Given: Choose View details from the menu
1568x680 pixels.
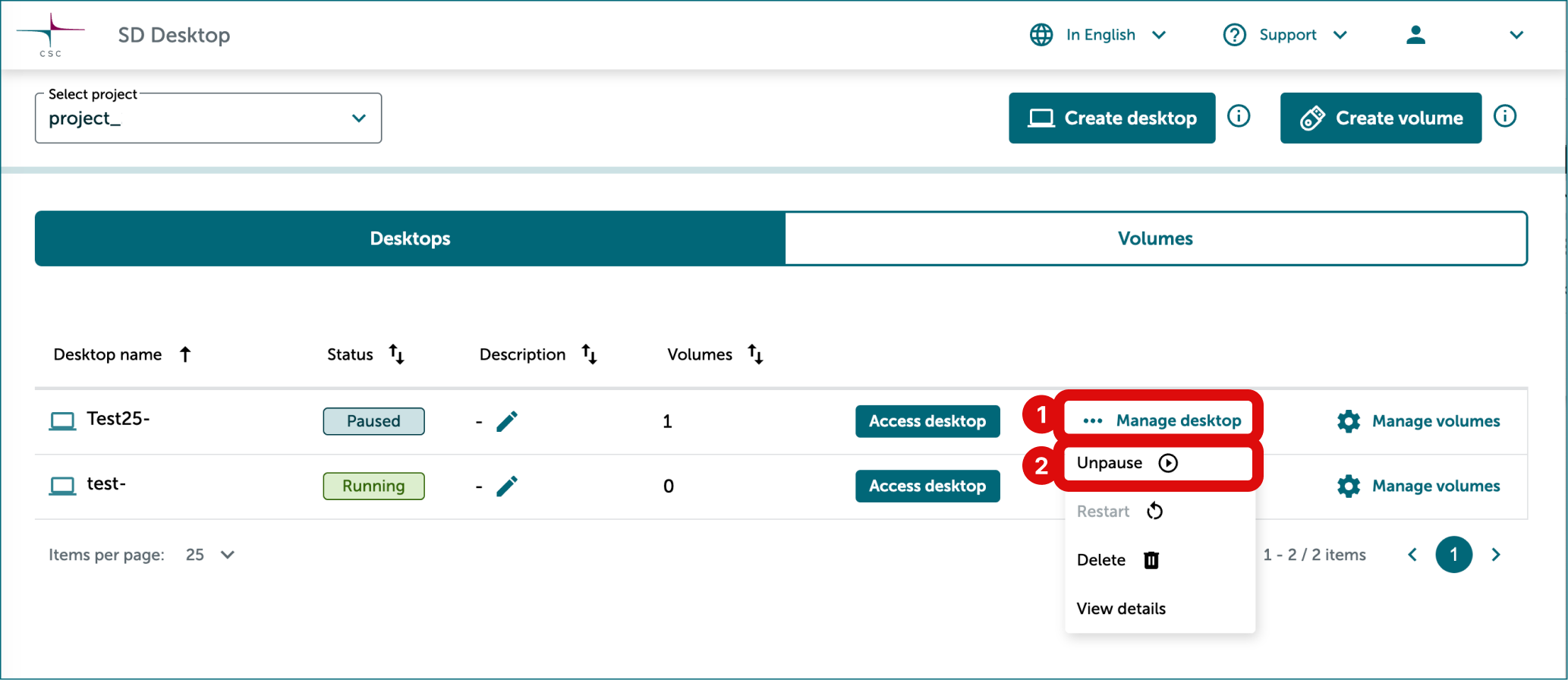Looking at the screenshot, I should coord(1160,609).
